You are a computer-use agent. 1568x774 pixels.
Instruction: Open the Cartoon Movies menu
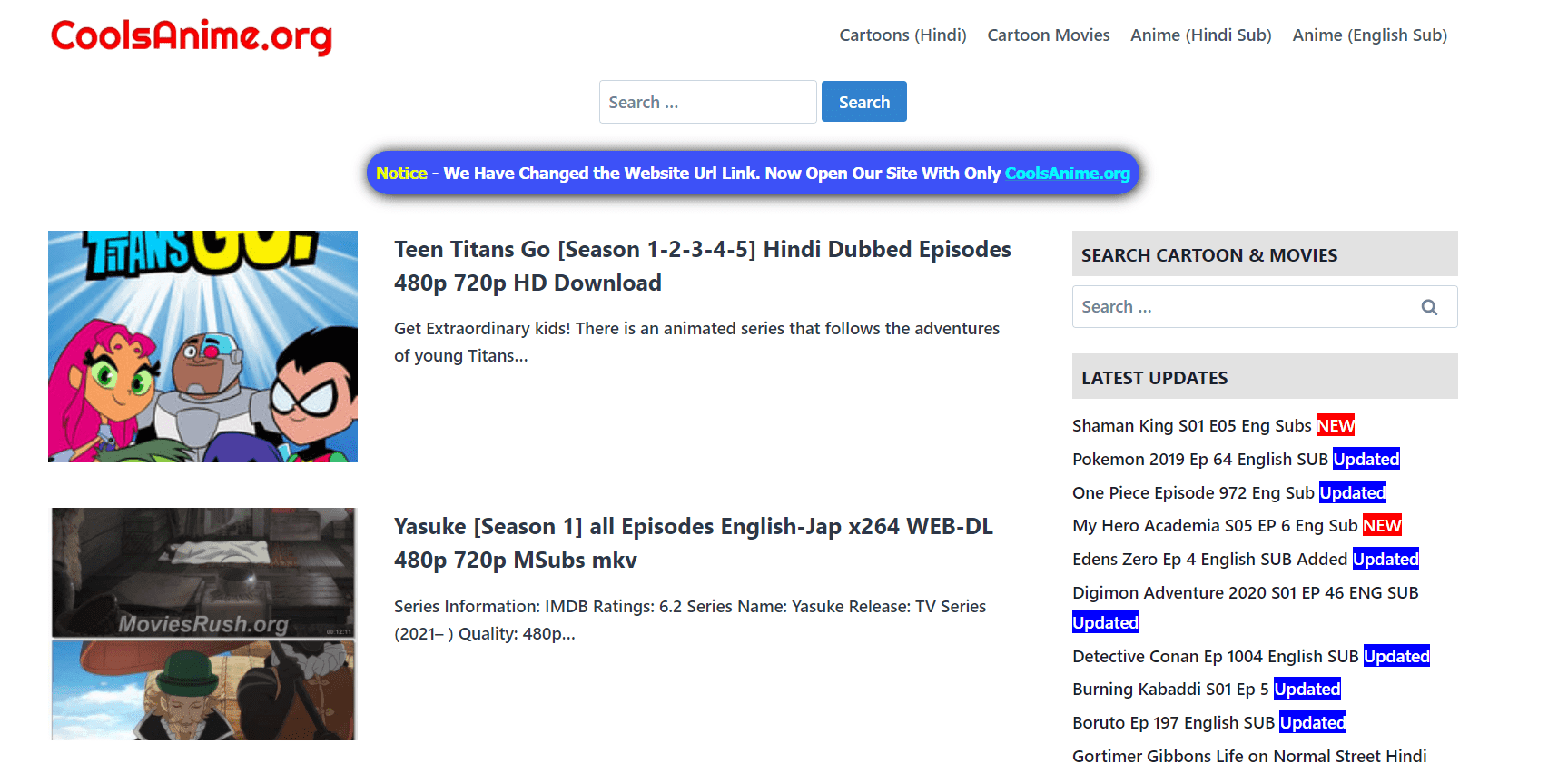[1049, 35]
